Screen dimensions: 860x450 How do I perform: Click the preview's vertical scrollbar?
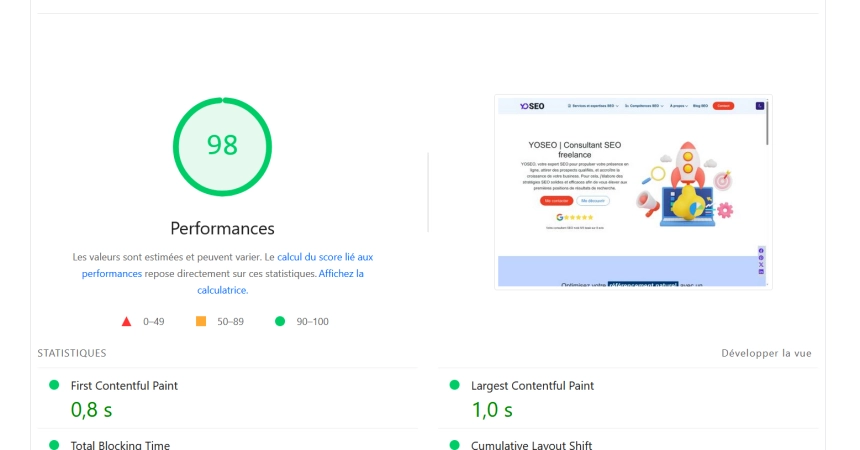[767, 125]
